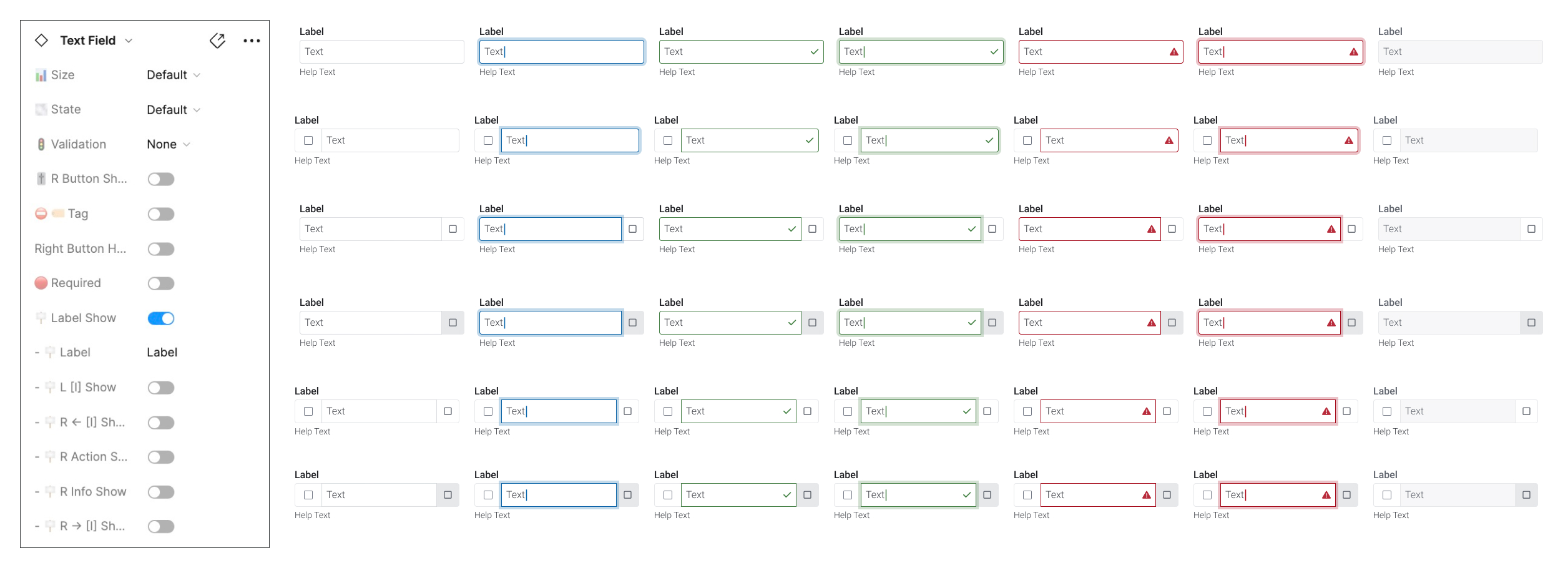Screen dimensions: 1568x568
Task: Open the ellipsis more-options menu in the panel
Action: pyautogui.click(x=252, y=40)
